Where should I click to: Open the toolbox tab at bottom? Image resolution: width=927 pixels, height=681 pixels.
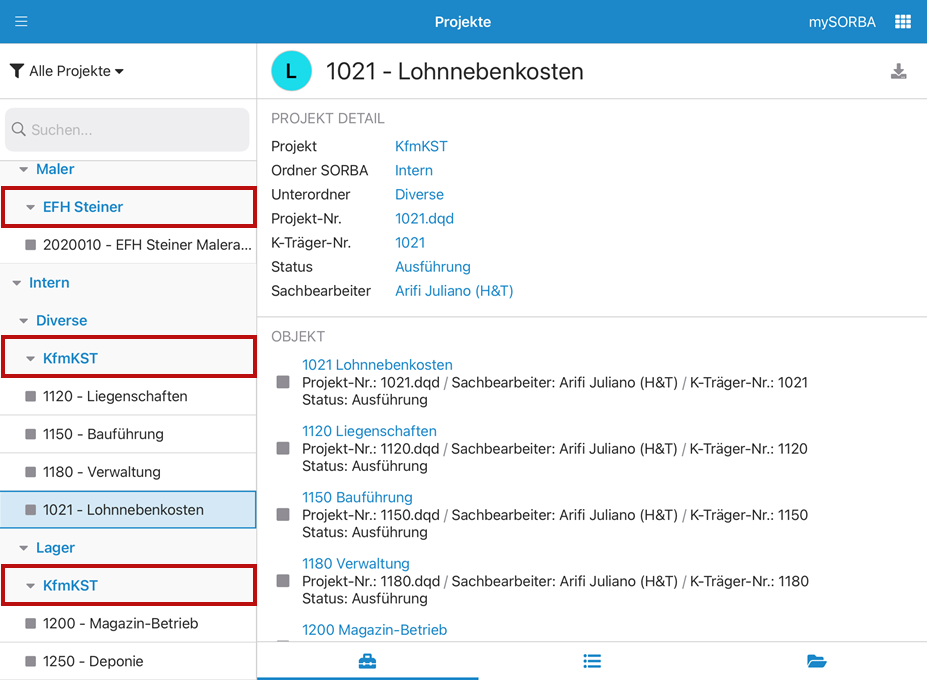[367, 661]
